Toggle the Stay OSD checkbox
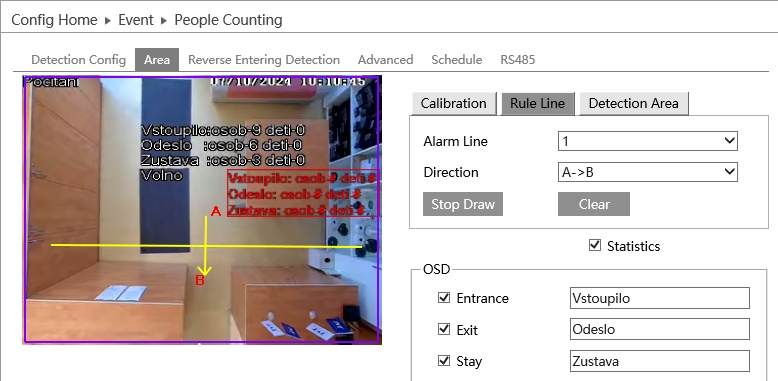The width and height of the screenshot is (778, 381). 444,361
